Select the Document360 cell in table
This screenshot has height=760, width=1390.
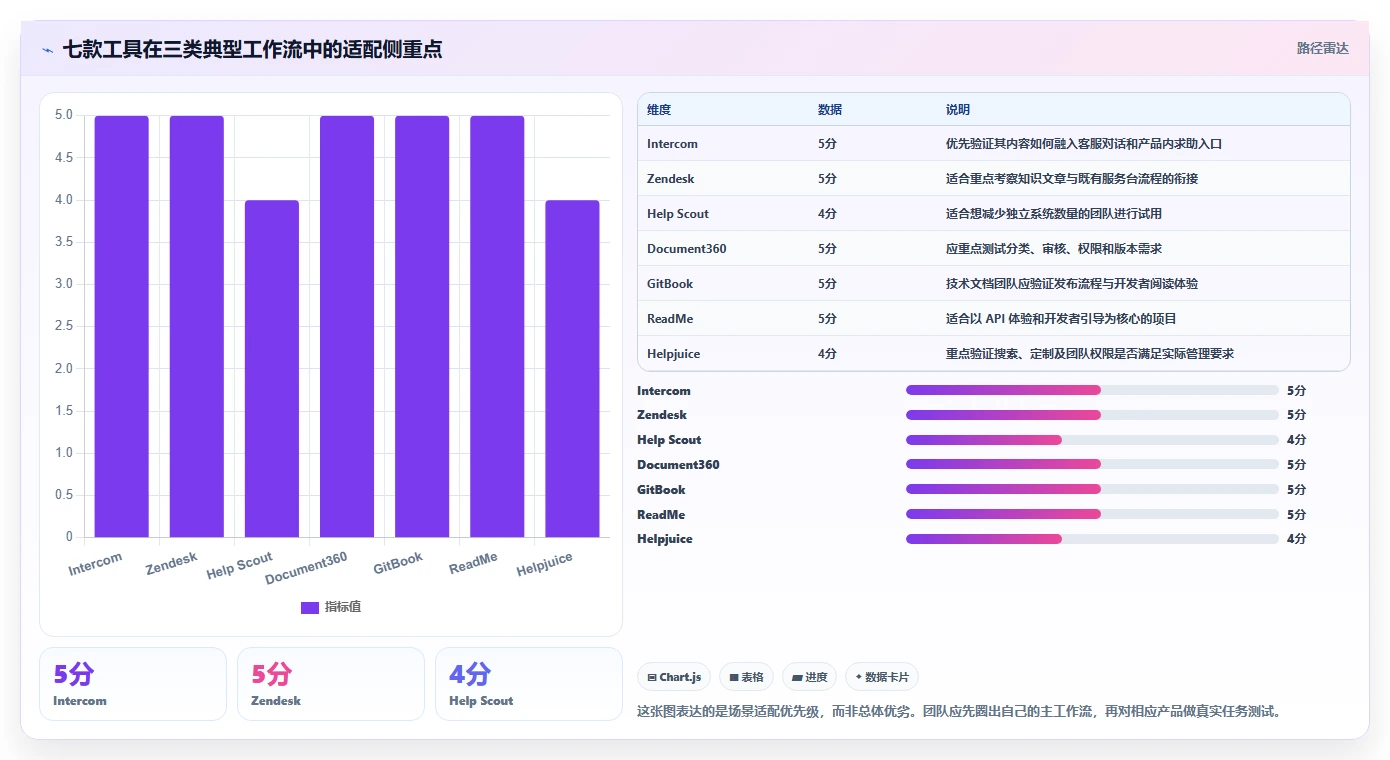(687, 249)
